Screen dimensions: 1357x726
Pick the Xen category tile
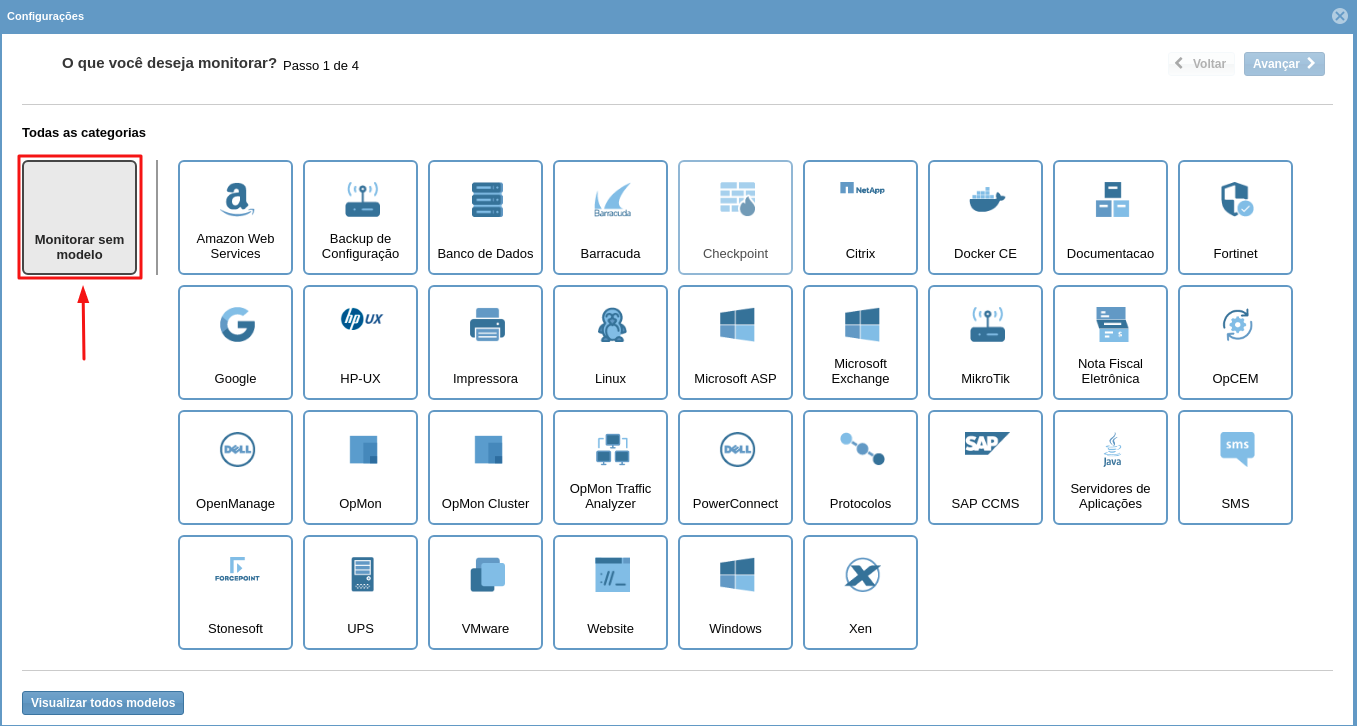click(x=860, y=592)
